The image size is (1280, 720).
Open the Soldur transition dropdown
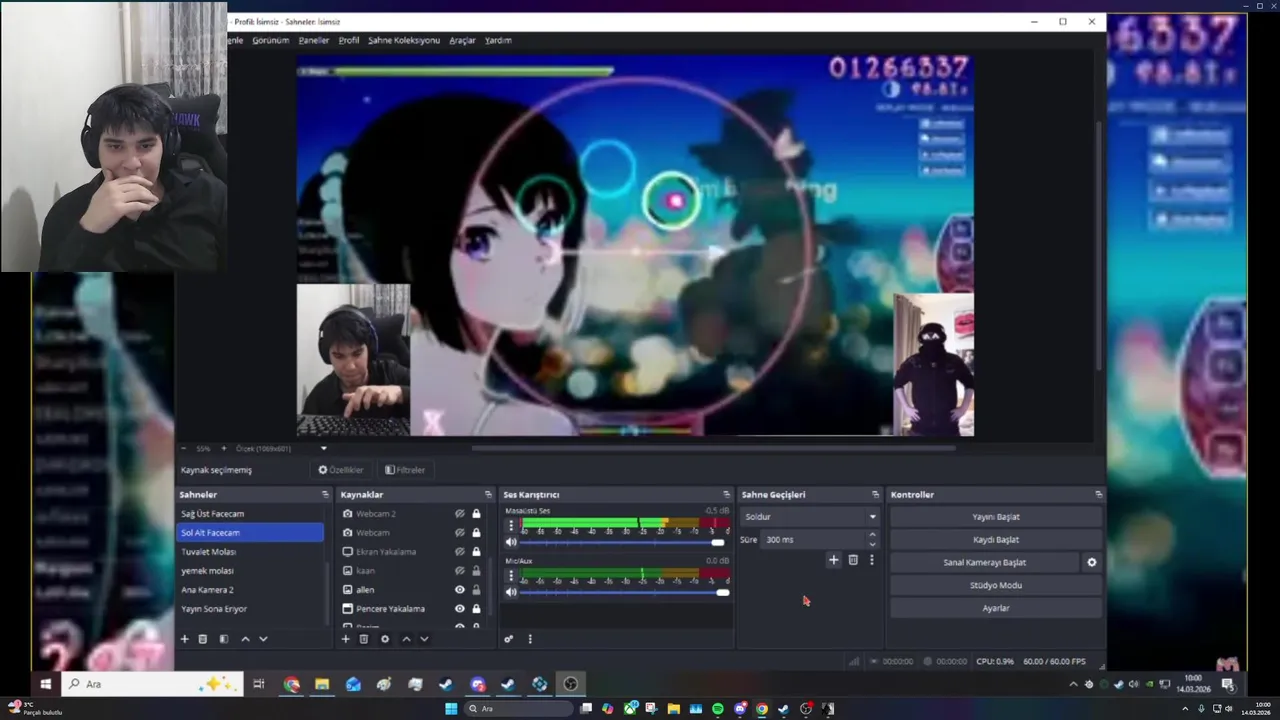pos(809,516)
